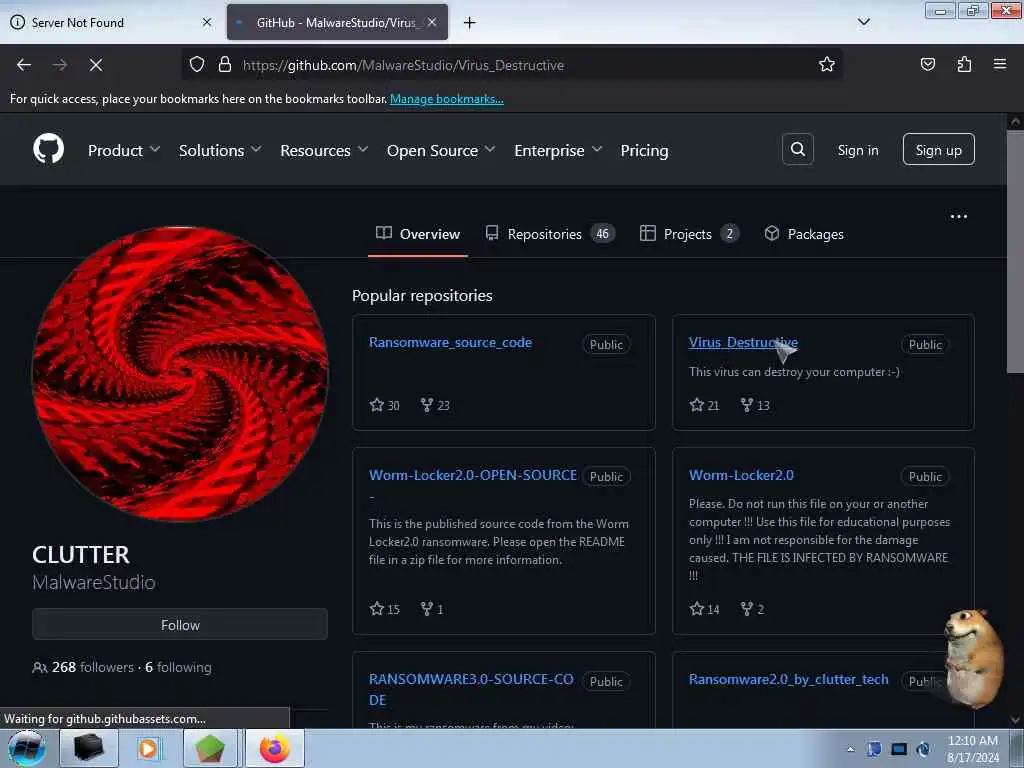Click the 2 forks on Worm-Locker2.0
Viewport: 1024px width, 768px height.
(x=752, y=609)
